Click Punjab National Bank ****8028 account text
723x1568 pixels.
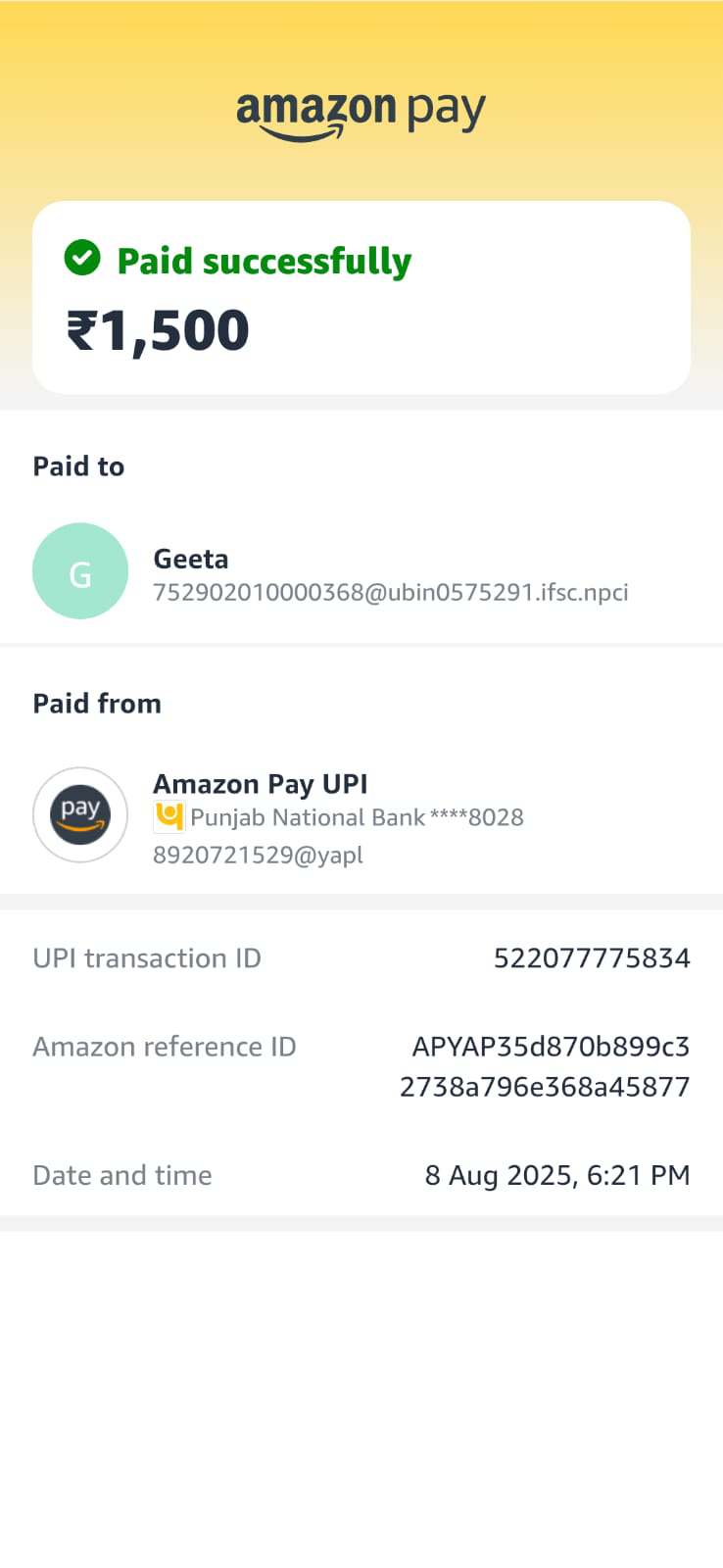pyautogui.click(x=357, y=817)
